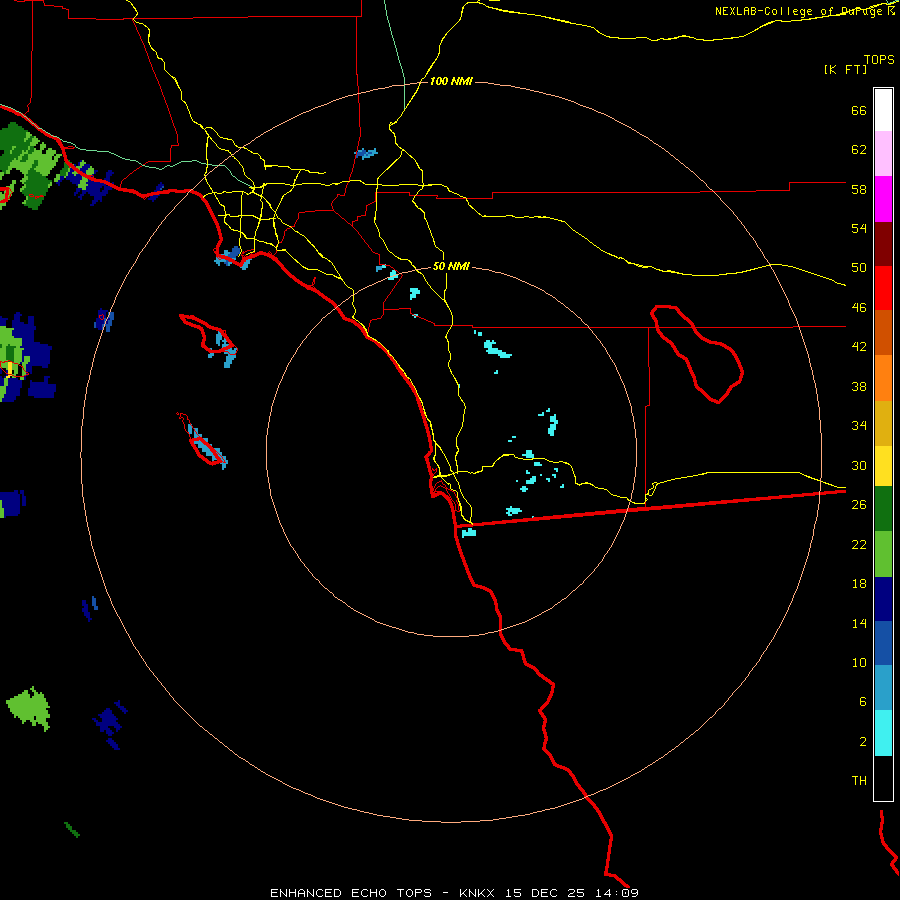This screenshot has height=900, width=900.
Task: Click the [K FT] units label
Action: [845, 70]
